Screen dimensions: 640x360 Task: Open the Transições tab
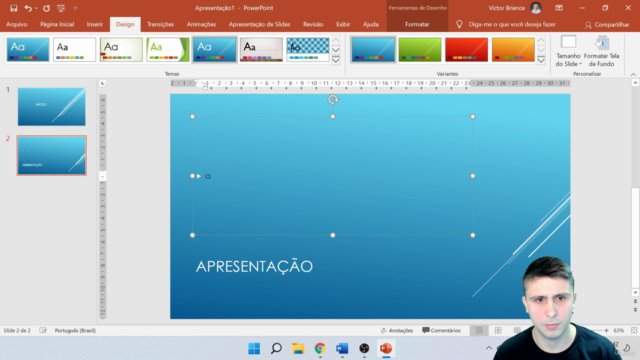coord(160,24)
